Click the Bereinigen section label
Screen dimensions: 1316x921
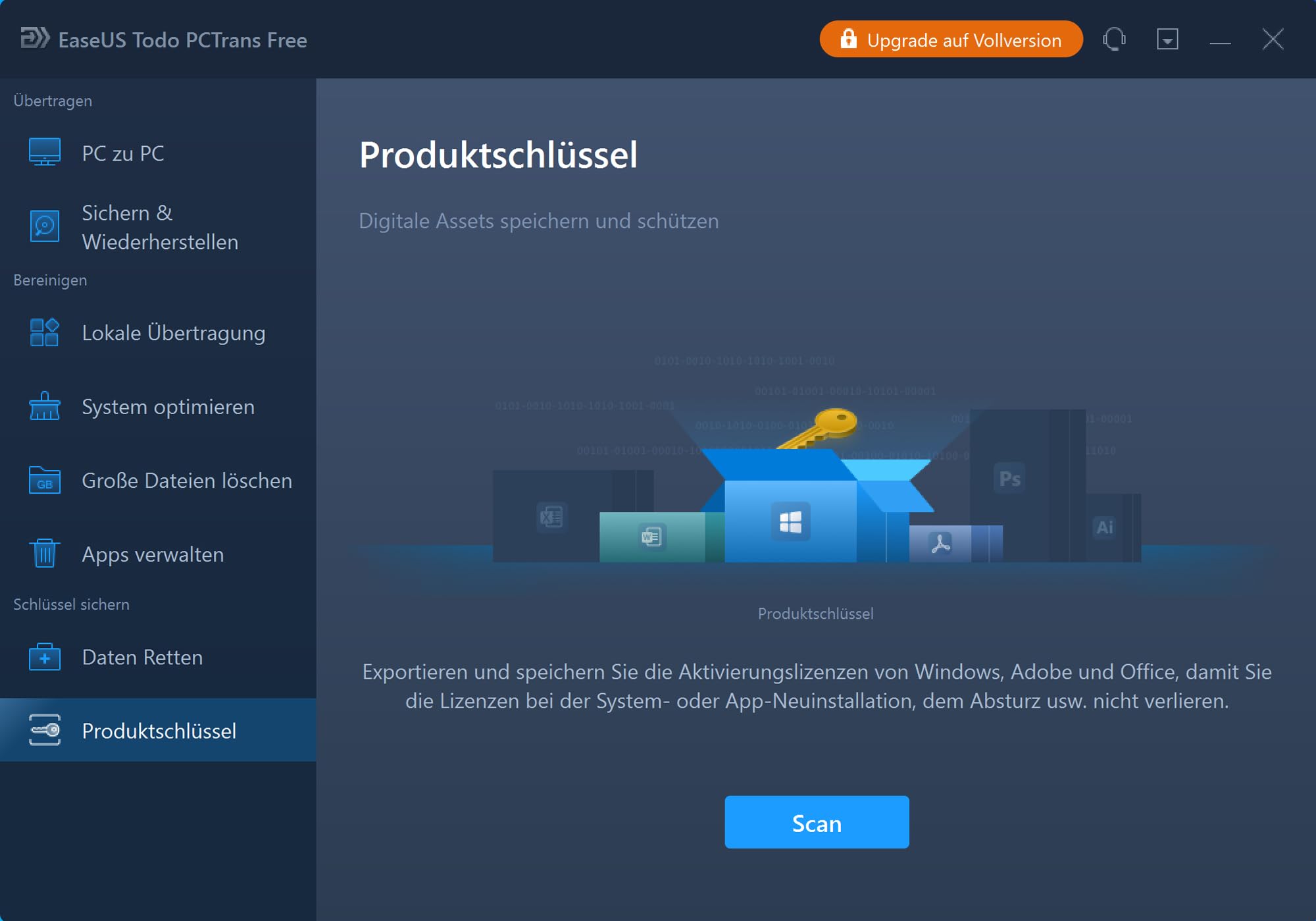pos(50,280)
